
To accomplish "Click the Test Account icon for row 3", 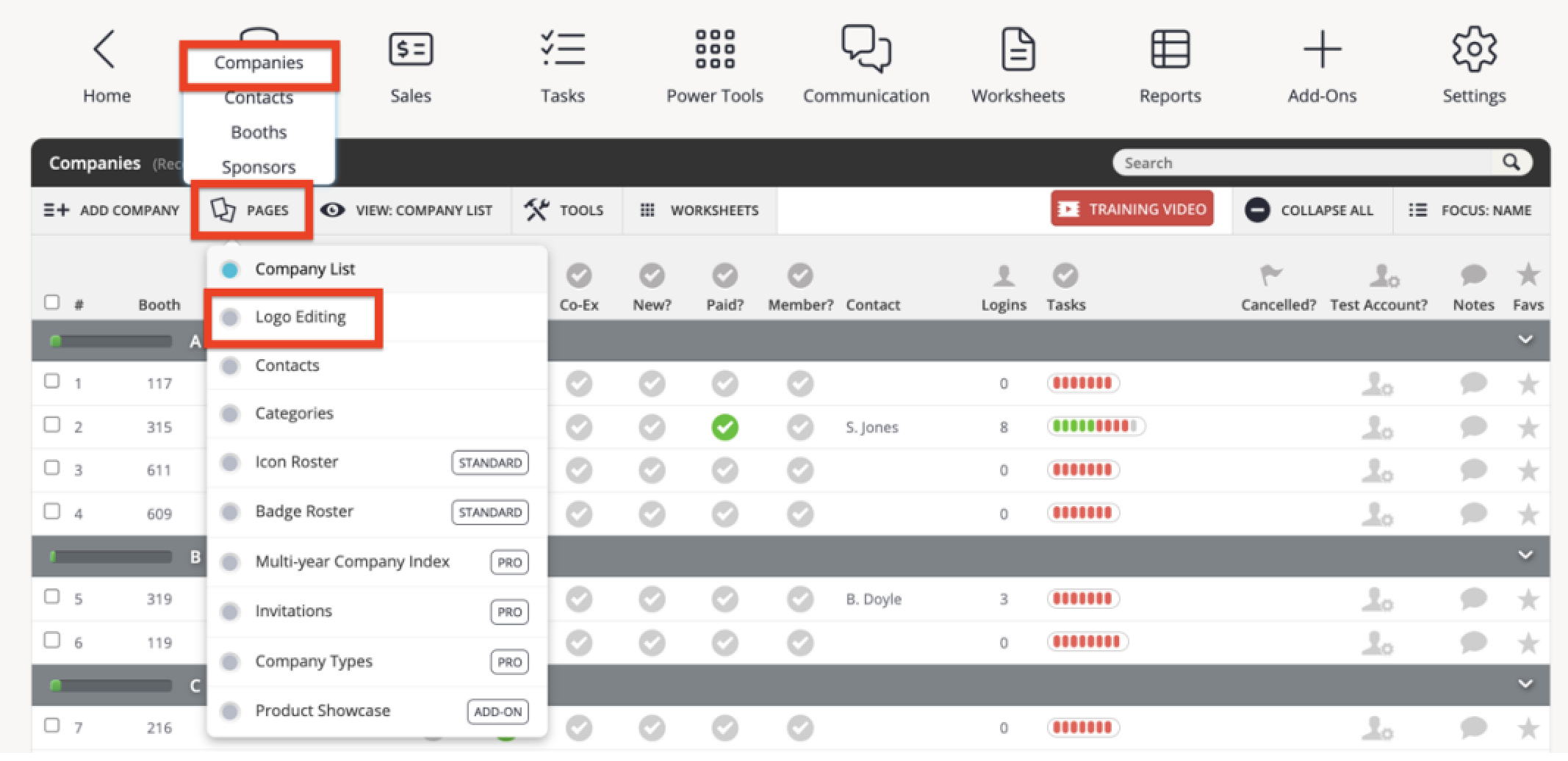I will point(1377,470).
